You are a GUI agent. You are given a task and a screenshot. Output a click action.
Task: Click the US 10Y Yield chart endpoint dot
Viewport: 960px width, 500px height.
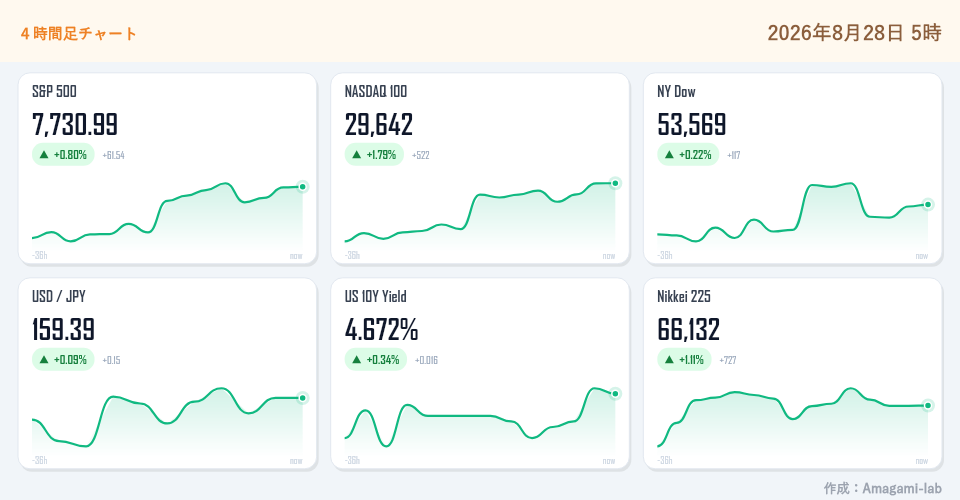pos(615,394)
